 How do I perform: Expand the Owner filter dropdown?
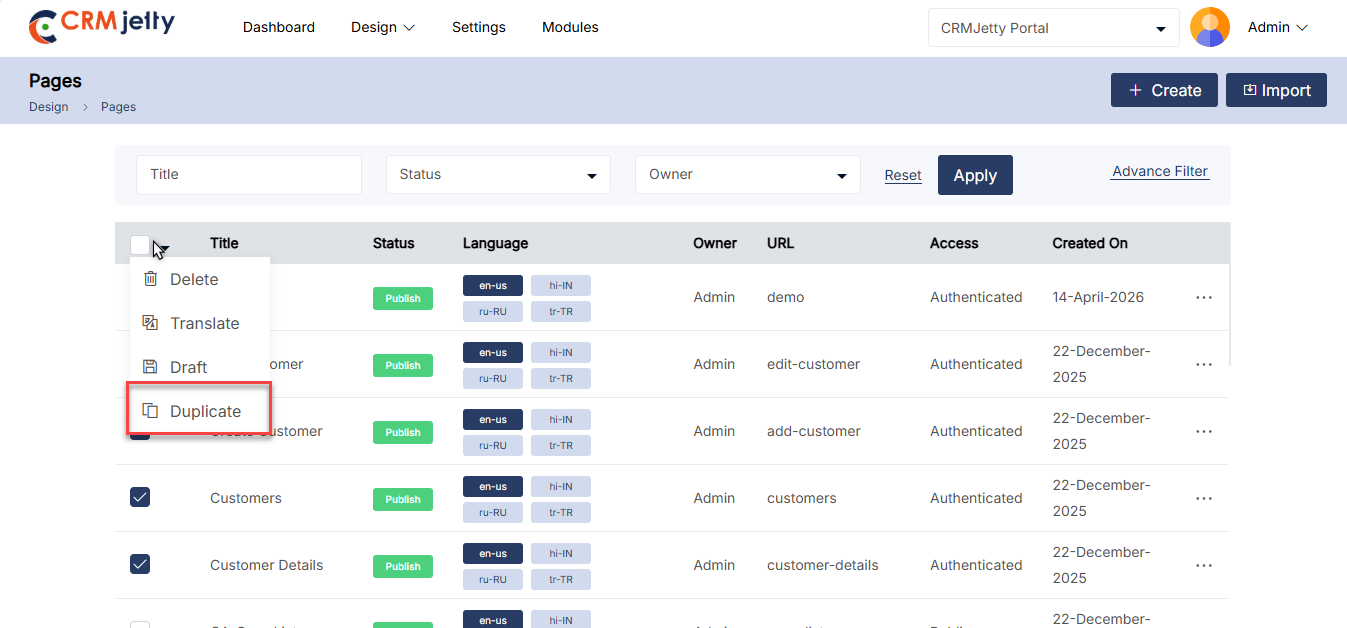pyautogui.click(x=747, y=175)
